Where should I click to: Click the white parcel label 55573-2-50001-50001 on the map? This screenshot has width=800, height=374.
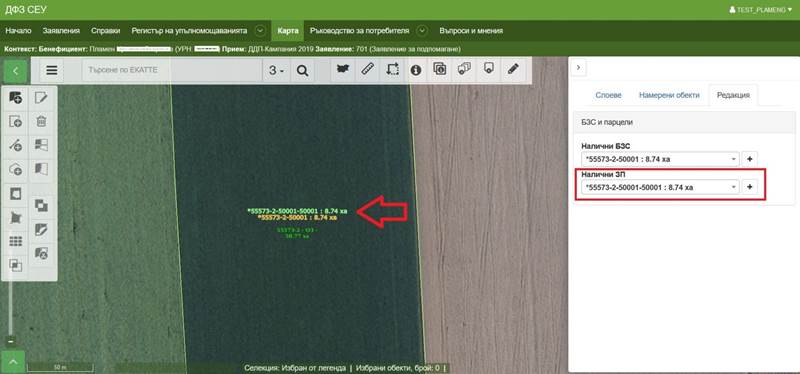[x=297, y=210]
